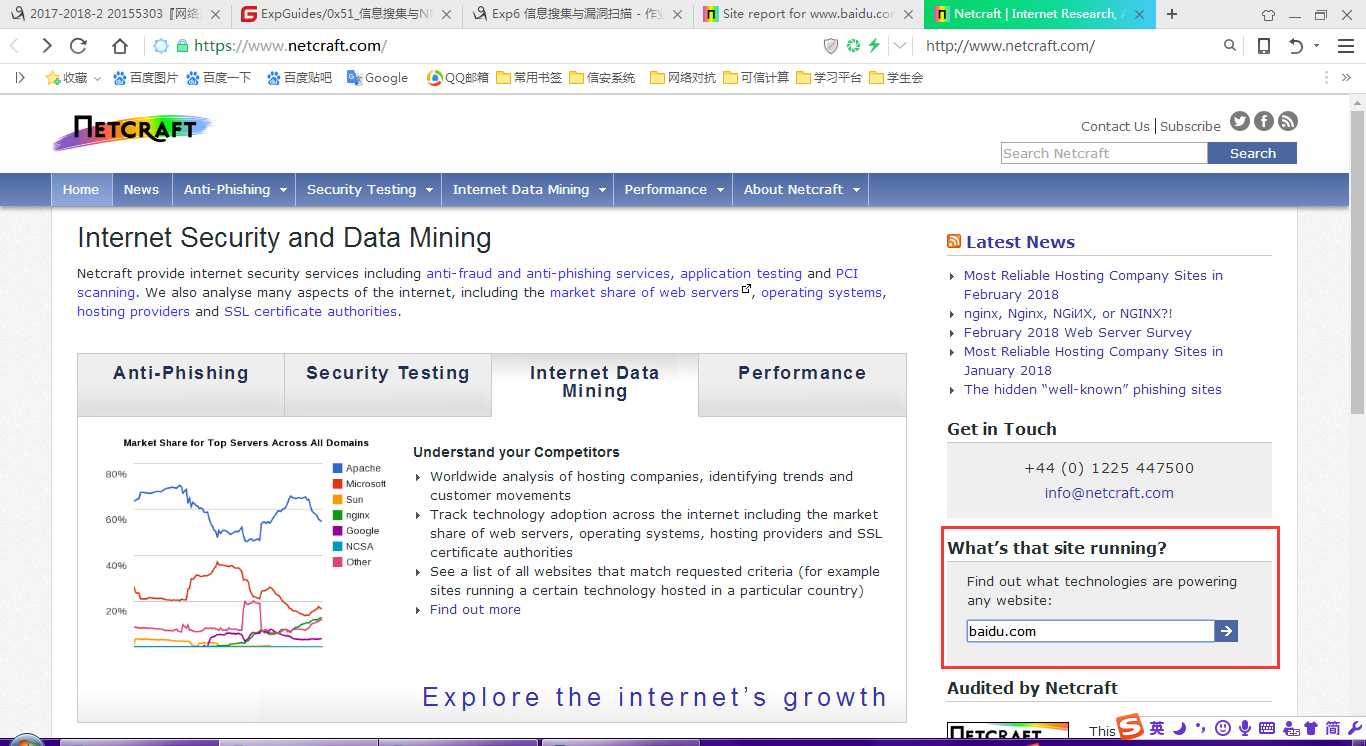Screen dimensions: 1366x746
Task: Toggle the Sogou 简 simplified Chinese mode
Action: point(1333,728)
